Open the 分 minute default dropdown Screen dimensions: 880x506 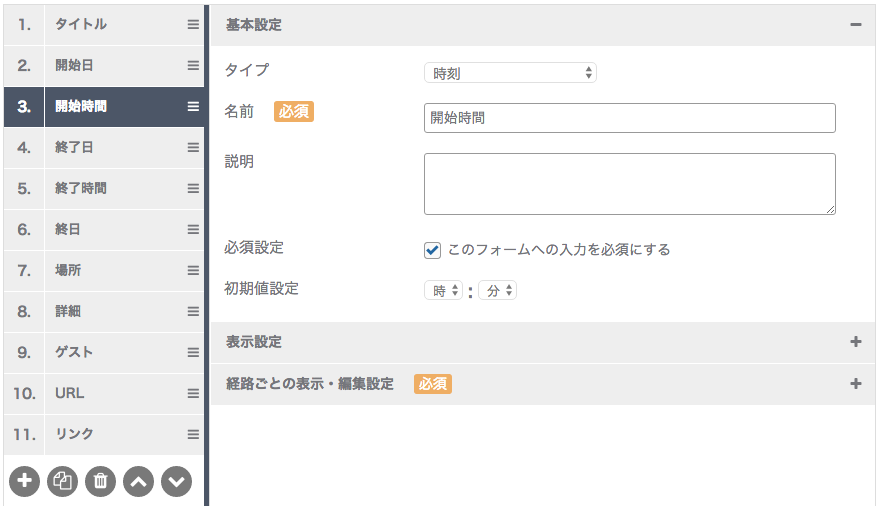coord(497,291)
